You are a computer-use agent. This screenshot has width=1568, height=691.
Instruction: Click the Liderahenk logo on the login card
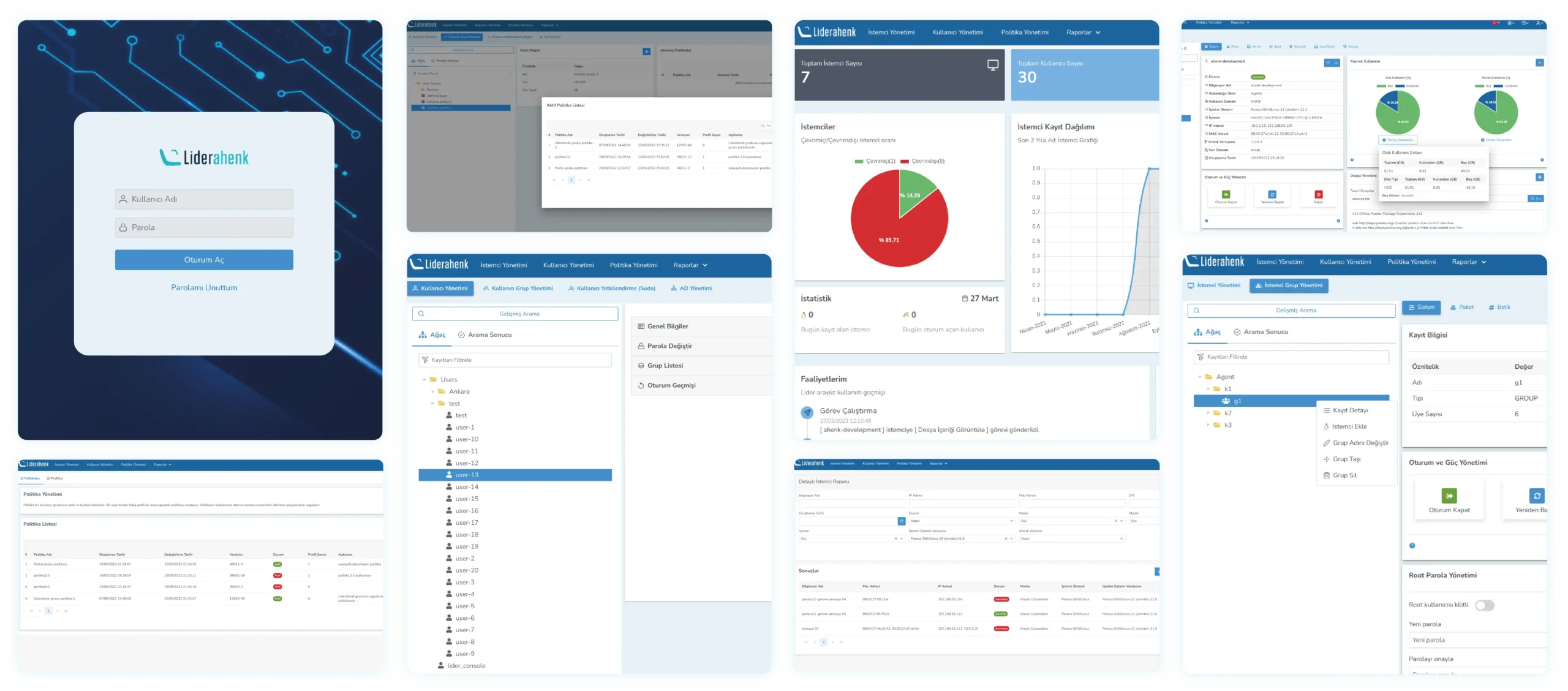click(204, 157)
